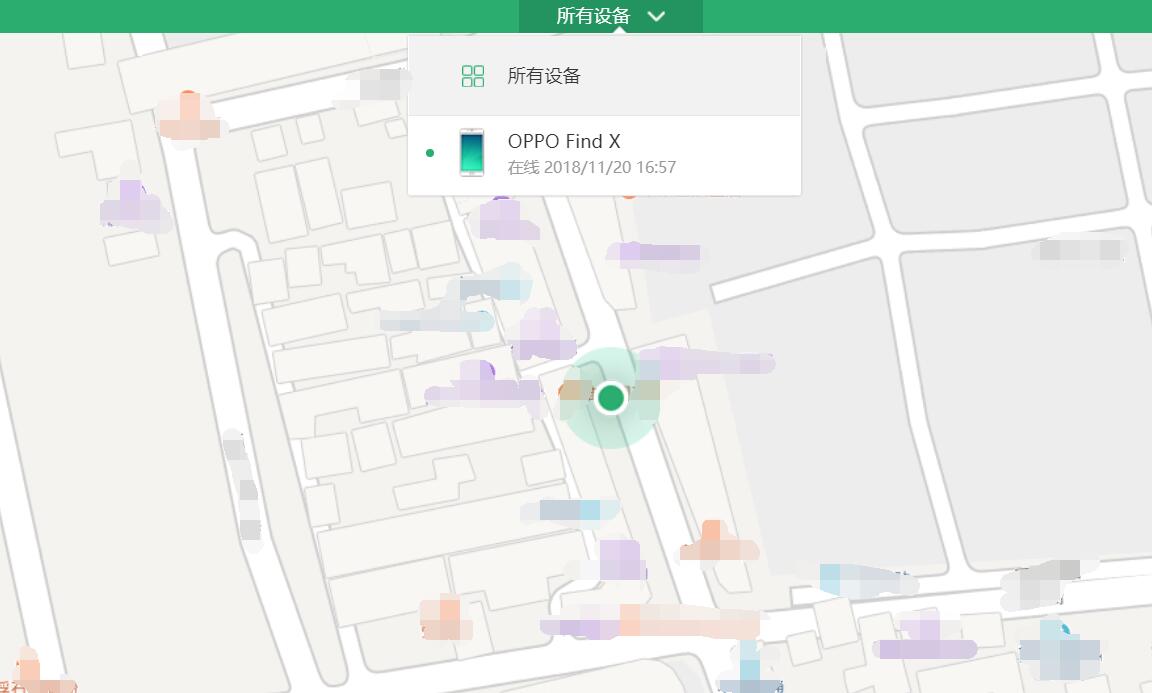The height and width of the screenshot is (693, 1152).
Task: Click the four-square grid icon for all devices
Action: [472, 76]
